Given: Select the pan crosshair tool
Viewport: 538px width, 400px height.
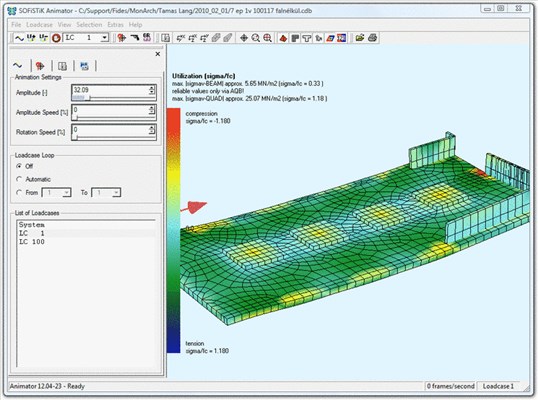Looking at the screenshot, I should [244, 38].
